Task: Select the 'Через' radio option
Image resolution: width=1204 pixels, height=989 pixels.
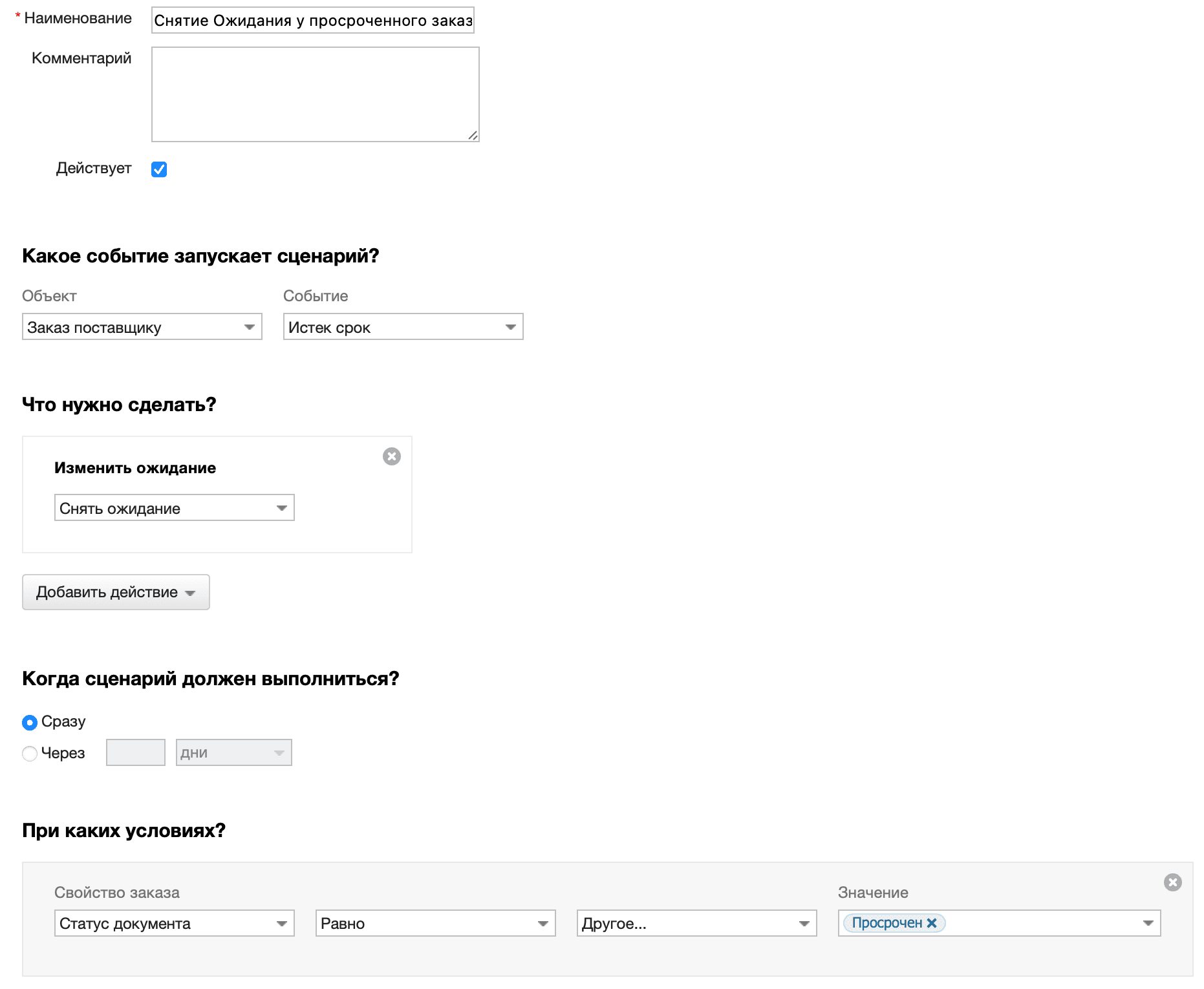Action: point(30,754)
